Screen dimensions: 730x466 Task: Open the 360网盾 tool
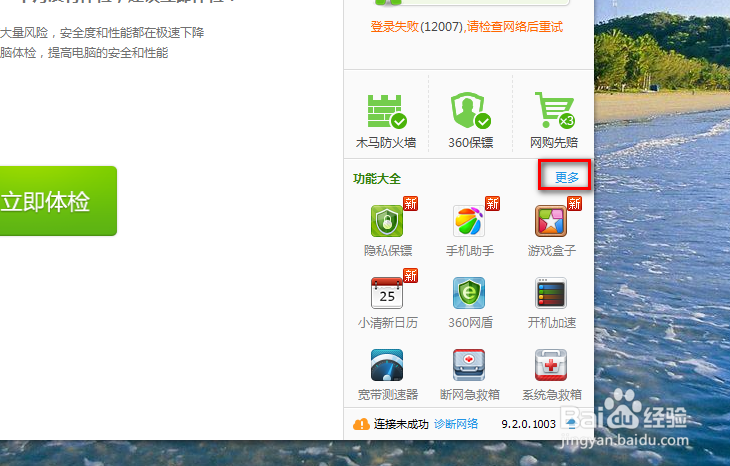pyautogui.click(x=469, y=293)
